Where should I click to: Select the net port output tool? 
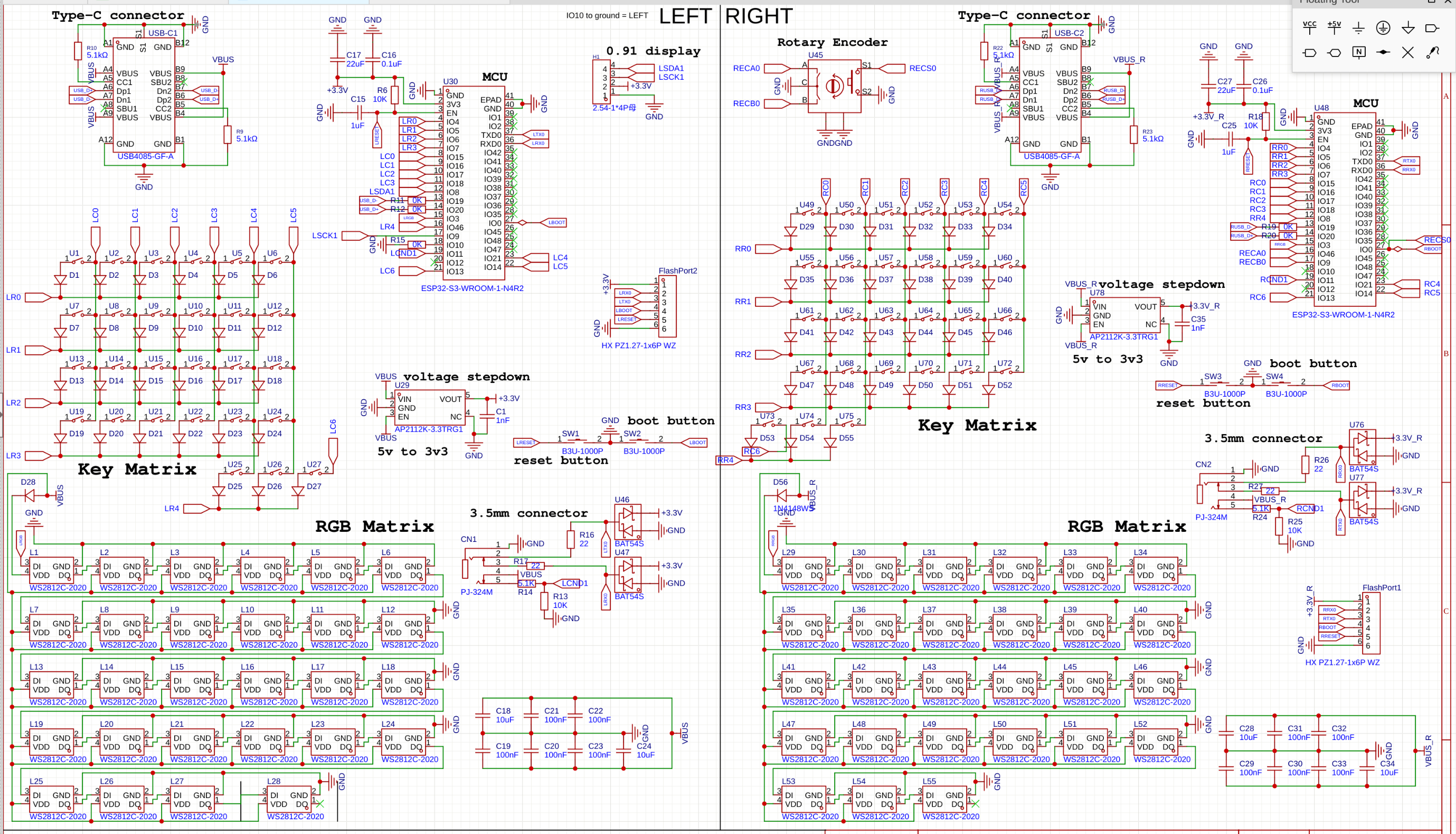(x=1432, y=27)
